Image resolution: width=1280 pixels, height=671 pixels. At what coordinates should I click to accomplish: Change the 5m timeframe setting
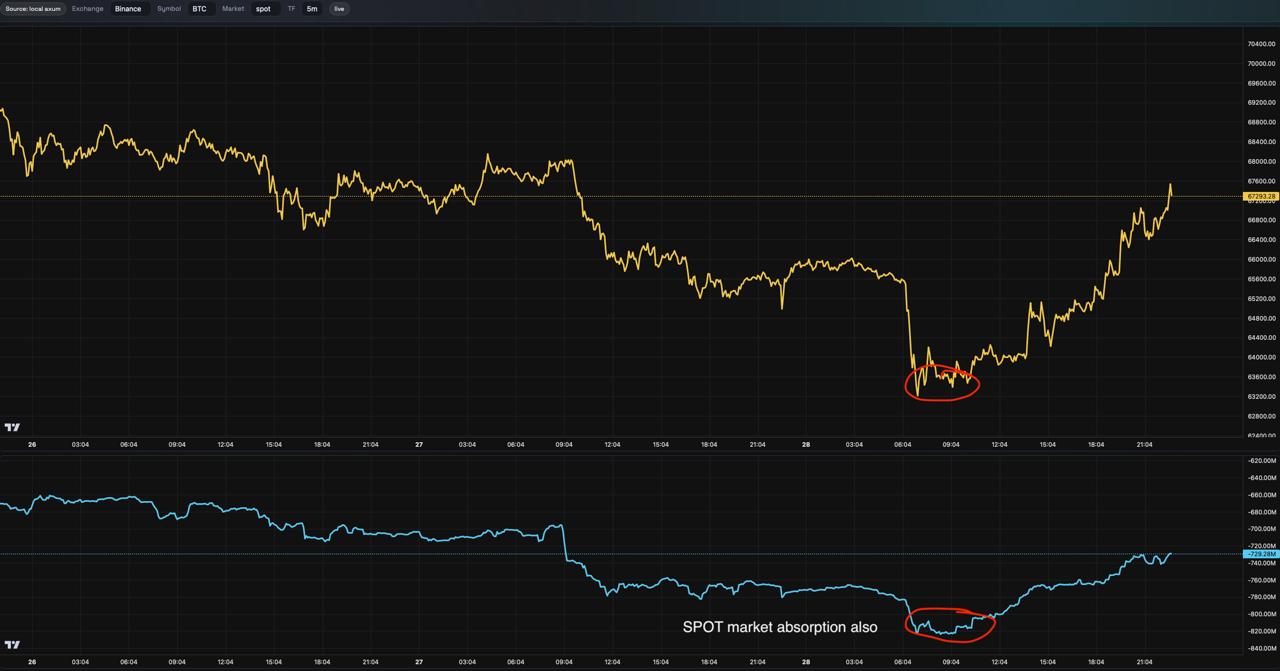click(x=312, y=8)
